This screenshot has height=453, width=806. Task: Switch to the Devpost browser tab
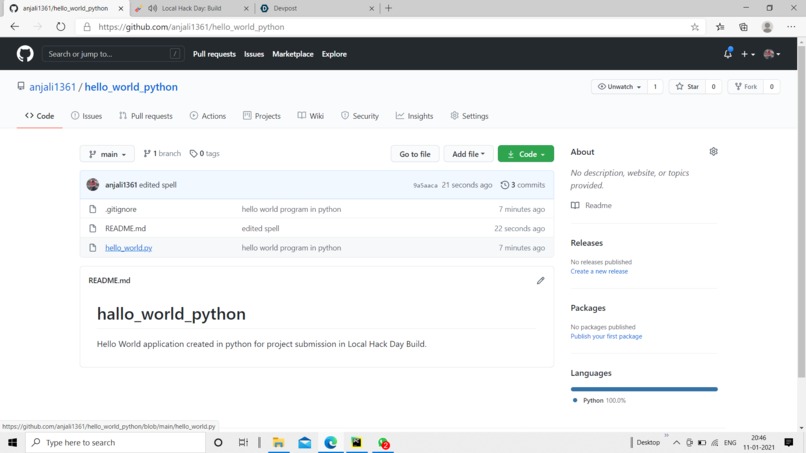(x=318, y=8)
